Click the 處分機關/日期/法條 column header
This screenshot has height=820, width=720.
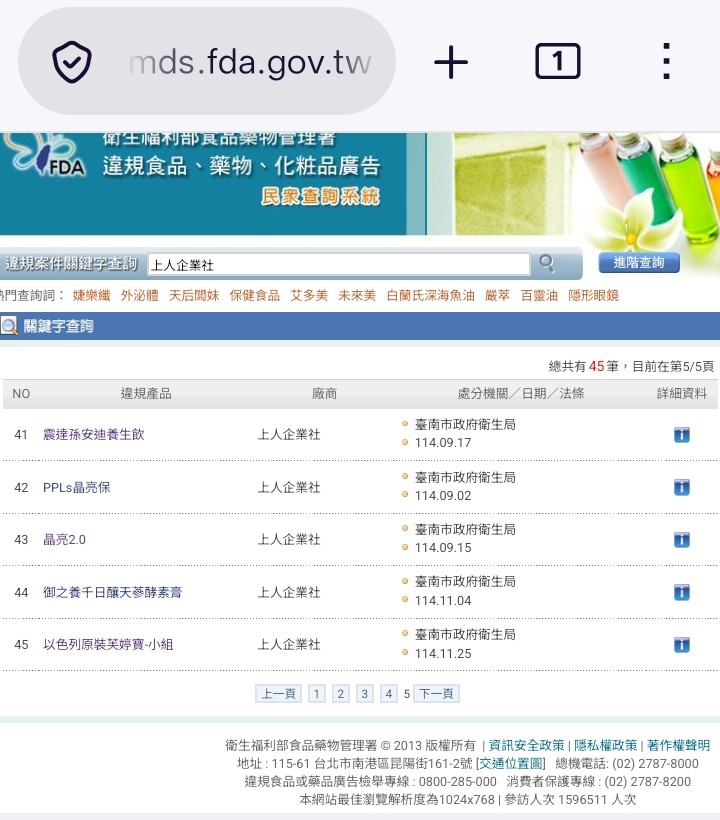[521, 393]
